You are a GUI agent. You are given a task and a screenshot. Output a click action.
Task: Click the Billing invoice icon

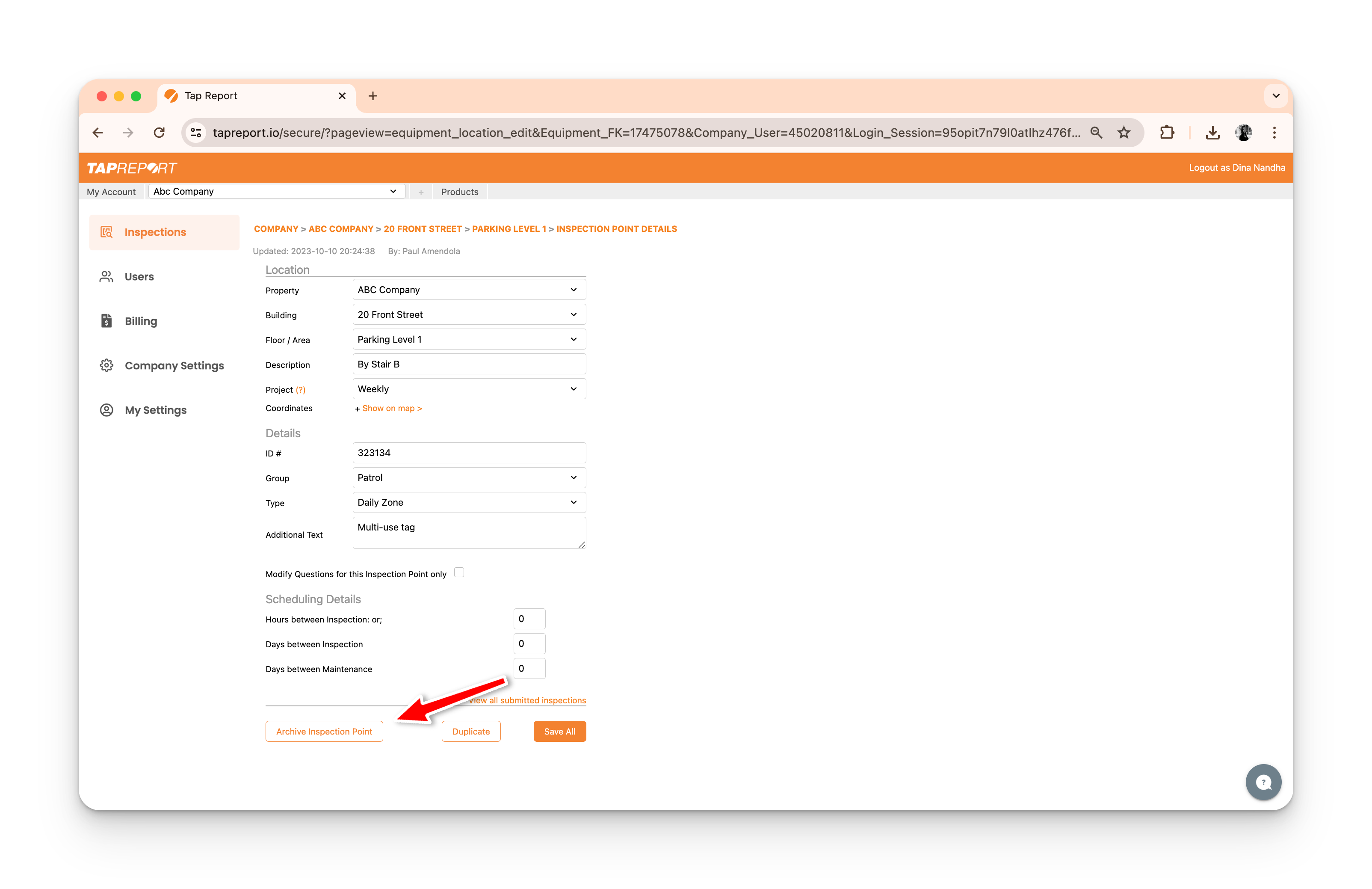pos(106,321)
